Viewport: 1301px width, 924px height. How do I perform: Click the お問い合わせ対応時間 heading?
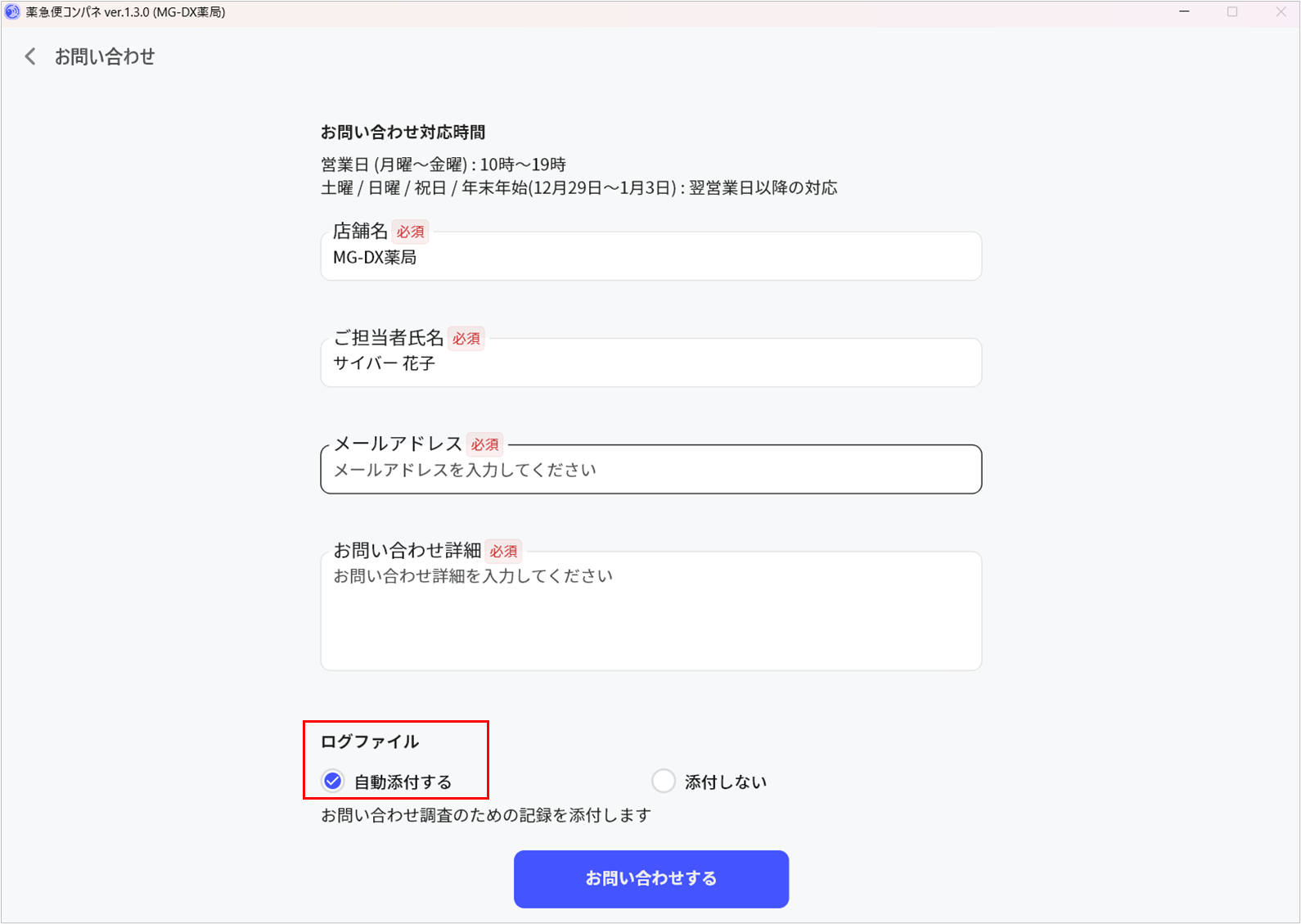[x=403, y=133]
